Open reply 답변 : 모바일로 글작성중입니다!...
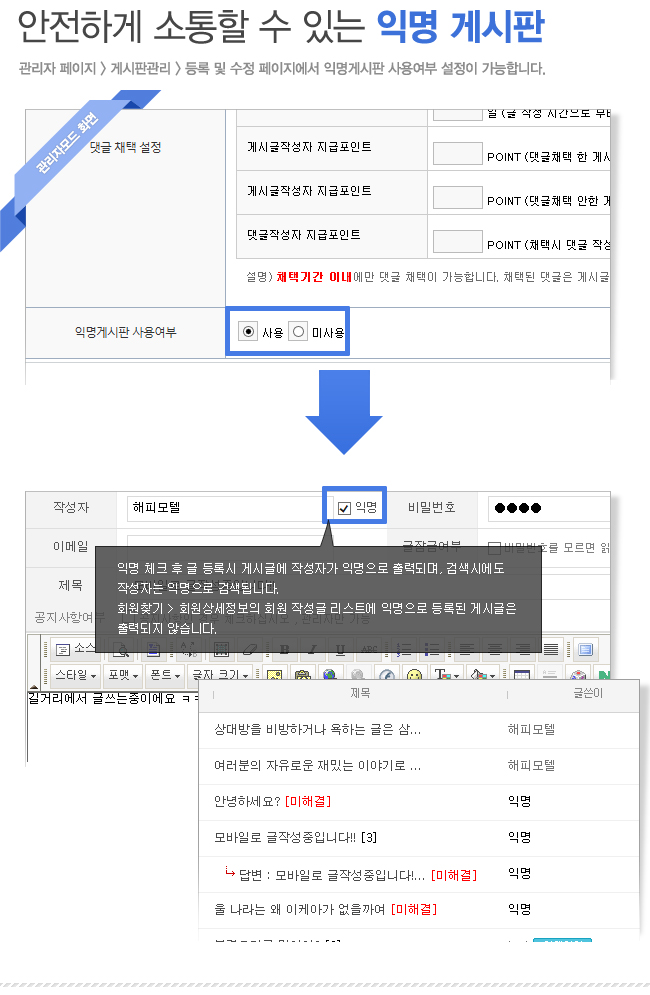650x995 pixels. click(x=357, y=875)
